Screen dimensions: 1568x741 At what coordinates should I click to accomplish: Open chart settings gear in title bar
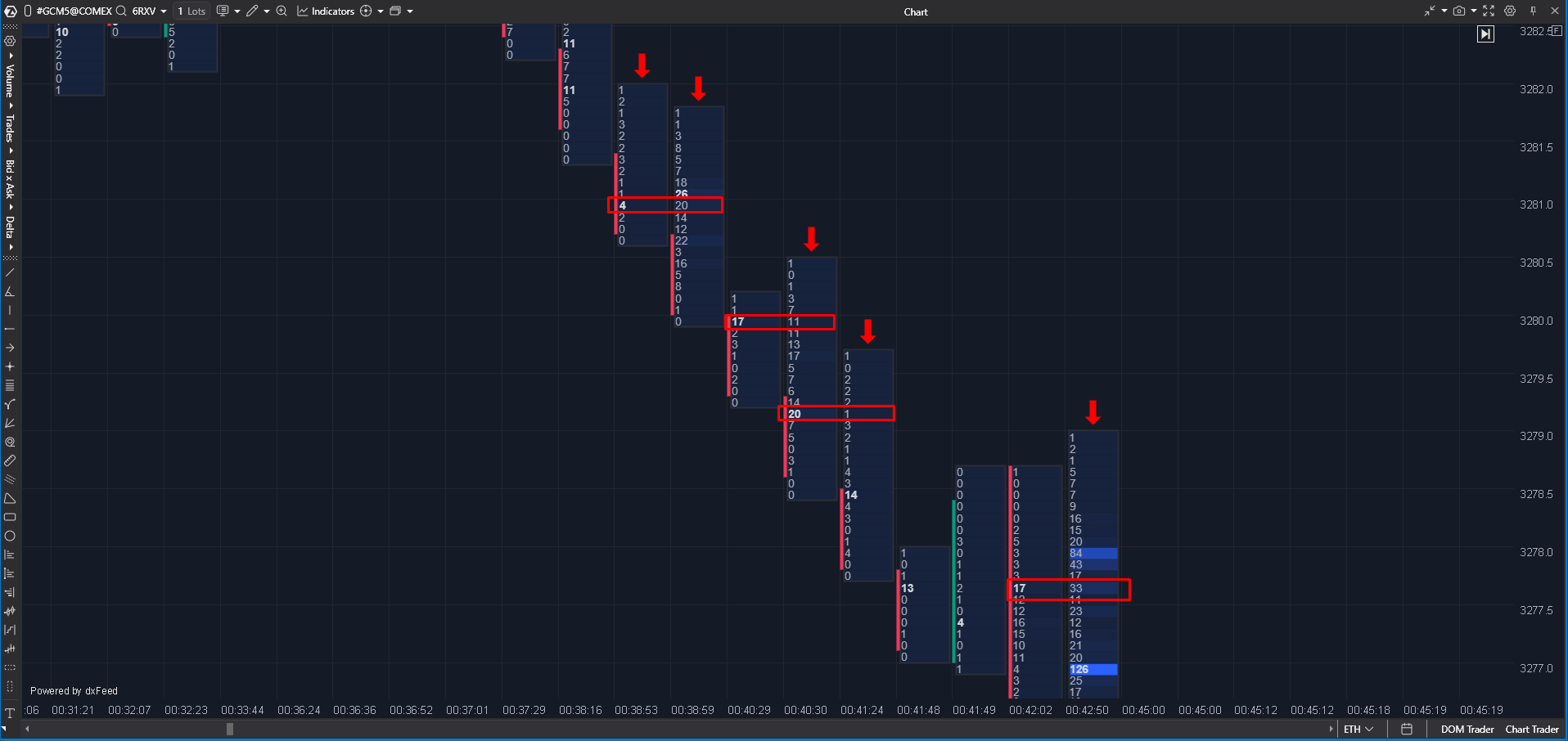tap(1510, 11)
